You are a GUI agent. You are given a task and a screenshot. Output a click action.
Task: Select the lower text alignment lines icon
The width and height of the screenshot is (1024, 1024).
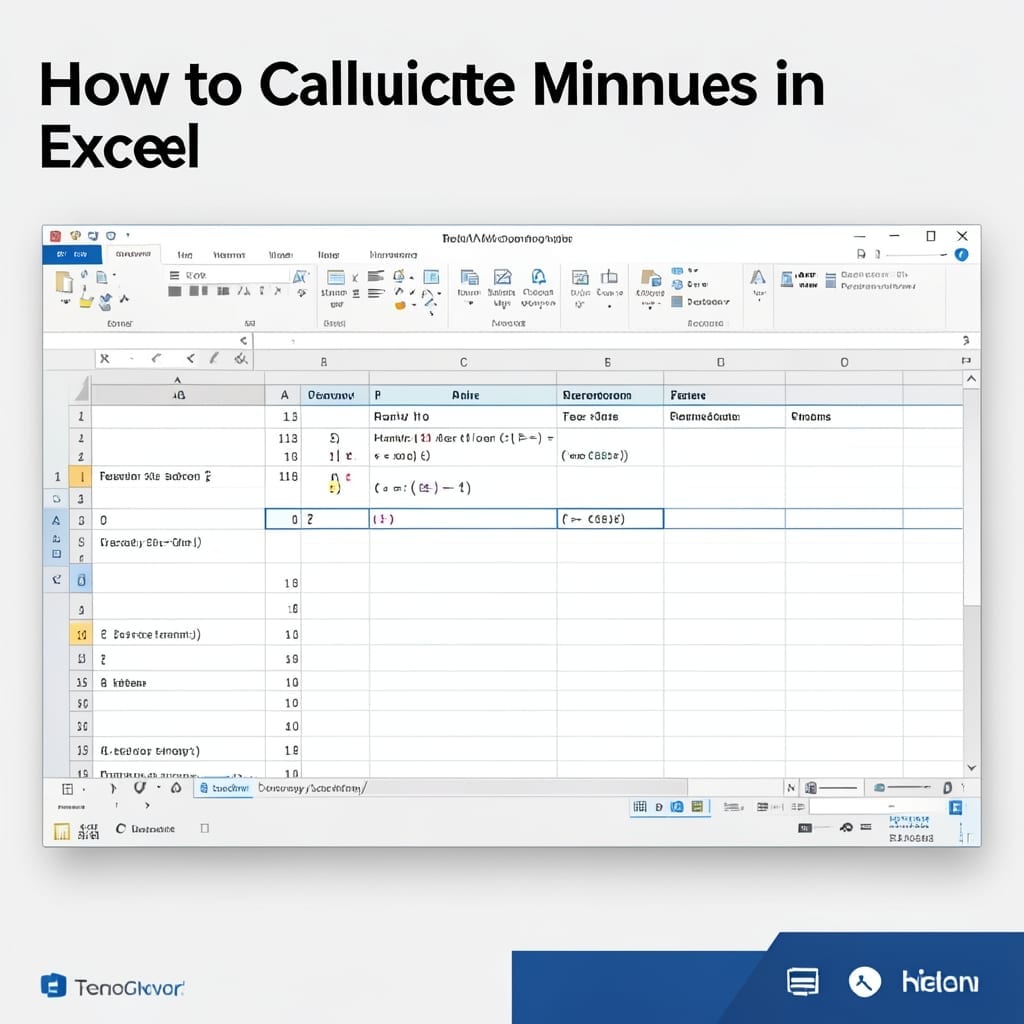[376, 294]
